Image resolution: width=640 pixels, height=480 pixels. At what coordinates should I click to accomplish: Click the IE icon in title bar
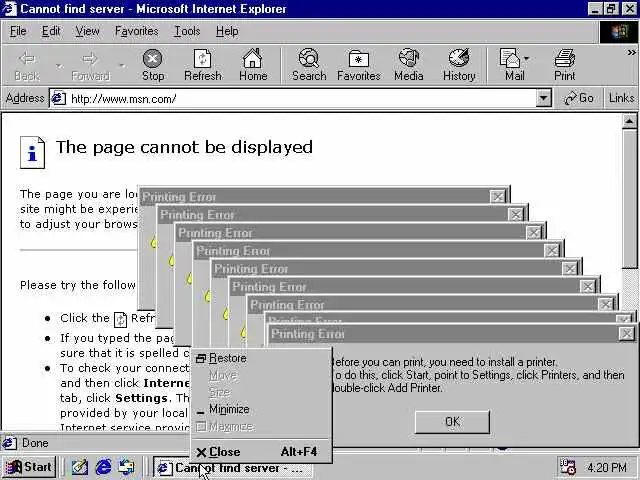tap(9, 9)
